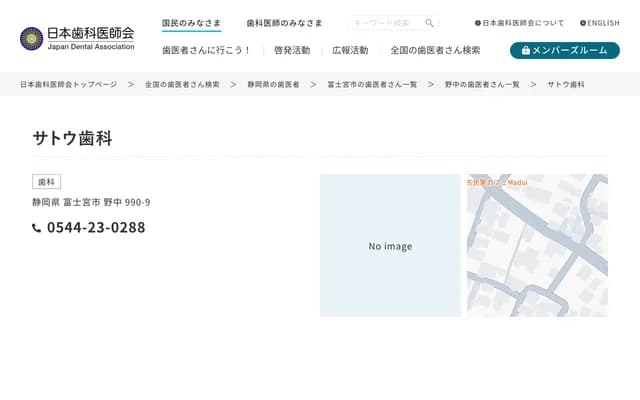The width and height of the screenshot is (640, 400).
Task: Open the メンバーズルーム button
Action: click(x=564, y=50)
